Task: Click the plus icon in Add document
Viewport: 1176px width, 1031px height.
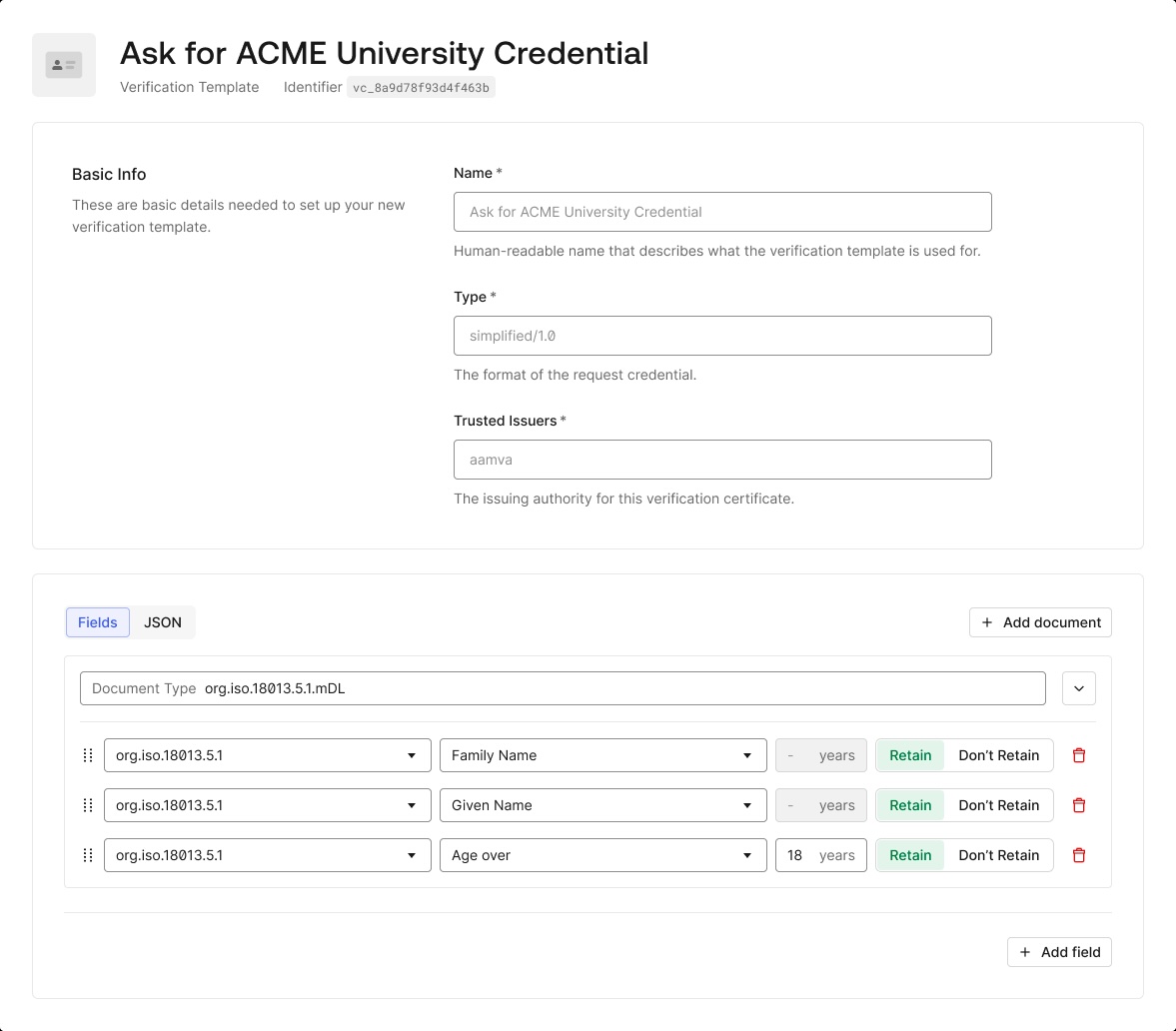Action: (987, 622)
